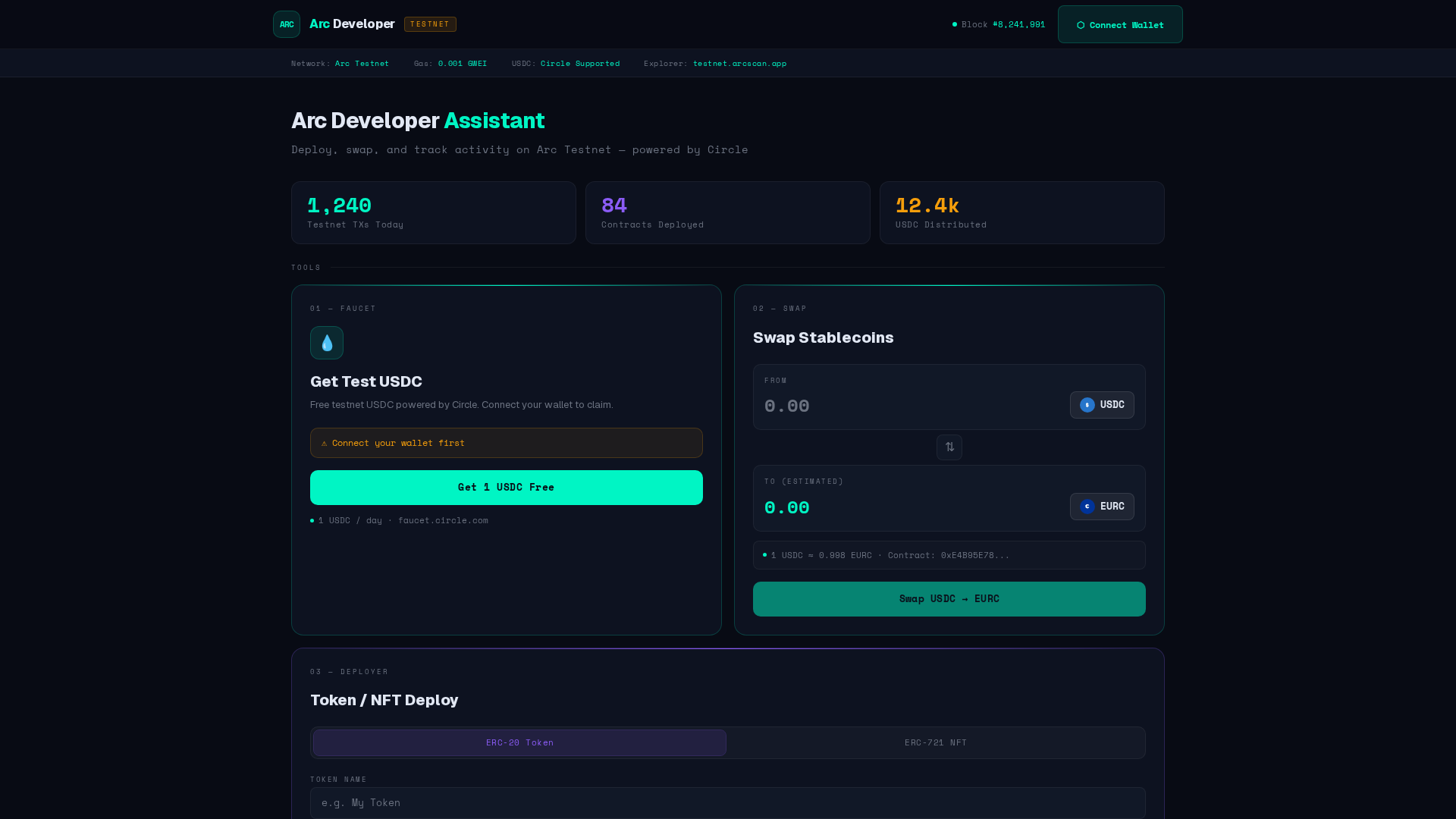Click the green block status dot

pos(955,24)
